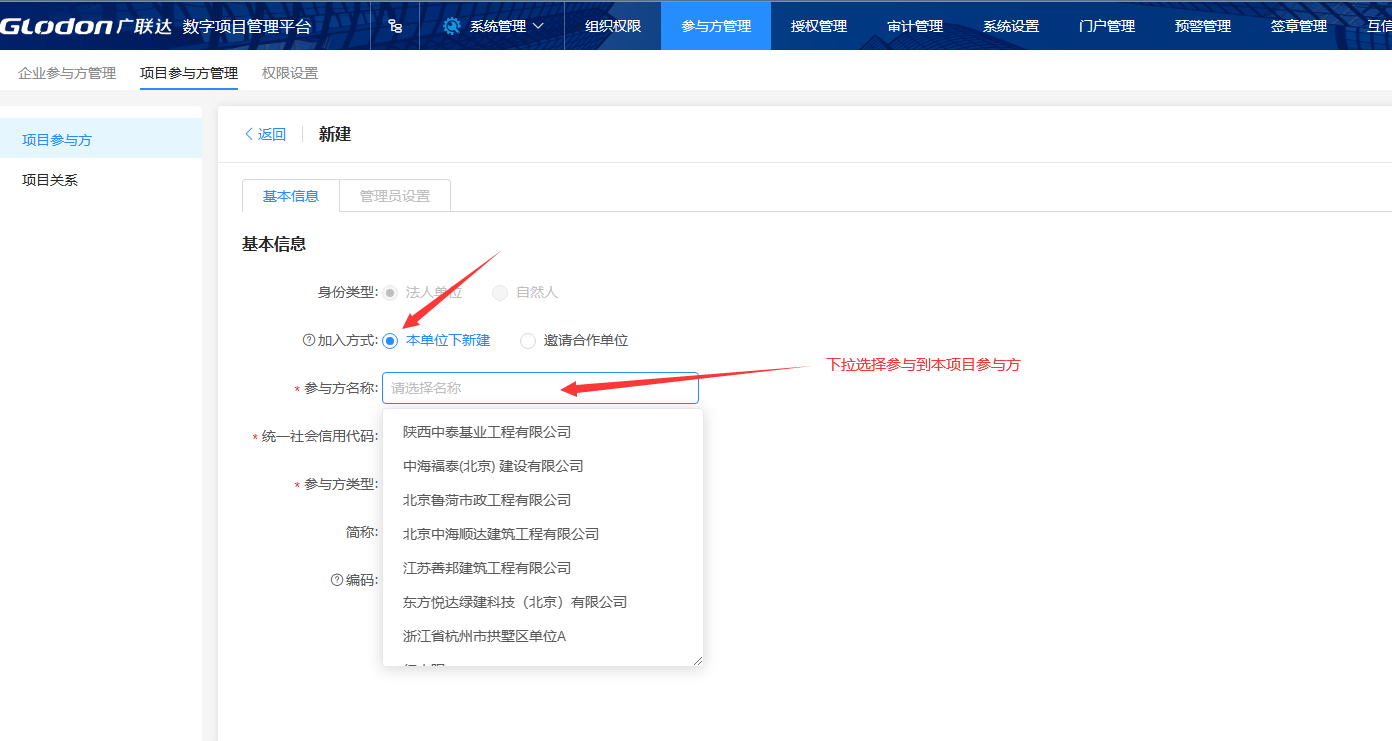Select the 法人单位 identity radio
This screenshot has height=741, width=1392.
[x=390, y=293]
